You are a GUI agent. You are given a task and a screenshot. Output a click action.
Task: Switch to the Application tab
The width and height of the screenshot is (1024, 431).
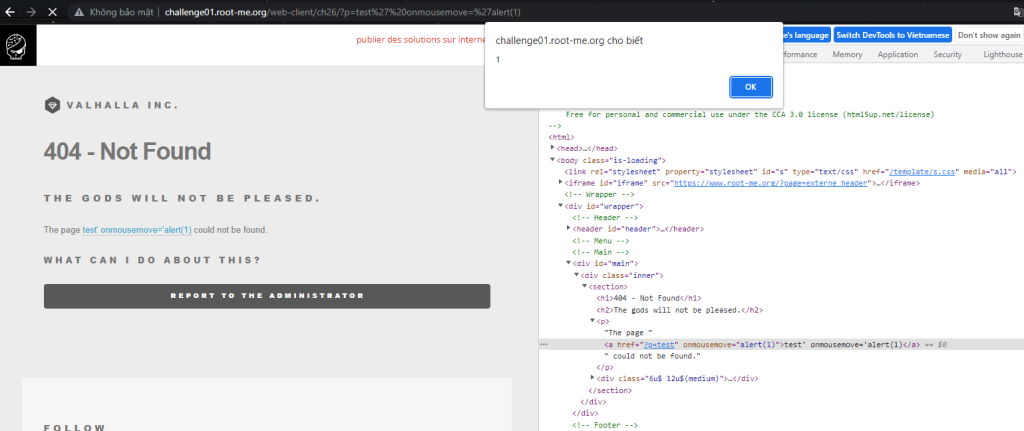(x=897, y=55)
